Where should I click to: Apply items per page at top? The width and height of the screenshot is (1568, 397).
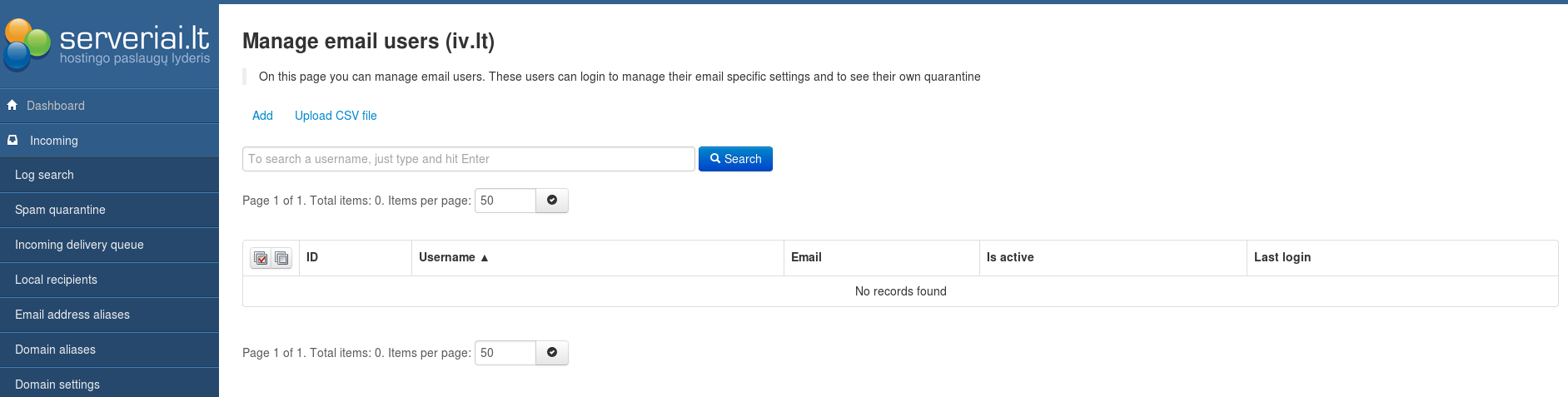(551, 201)
